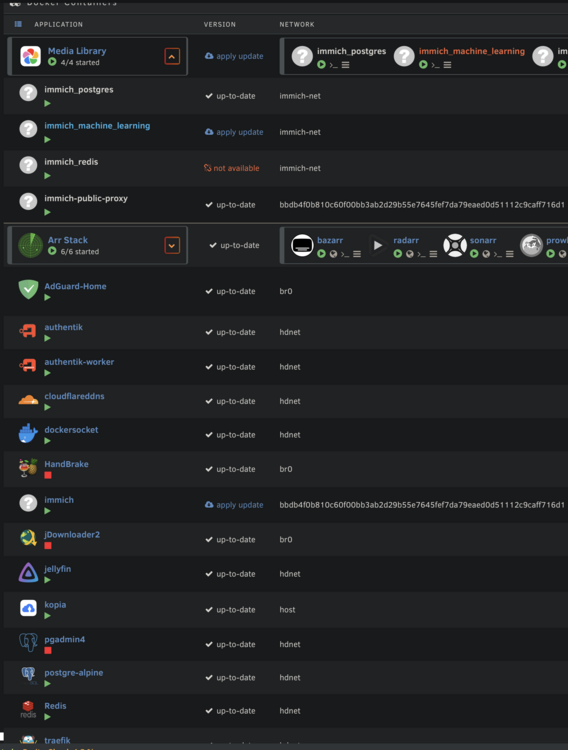Image resolution: width=568 pixels, height=750 pixels.
Task: Apply update for the immich container
Action: (x=234, y=505)
